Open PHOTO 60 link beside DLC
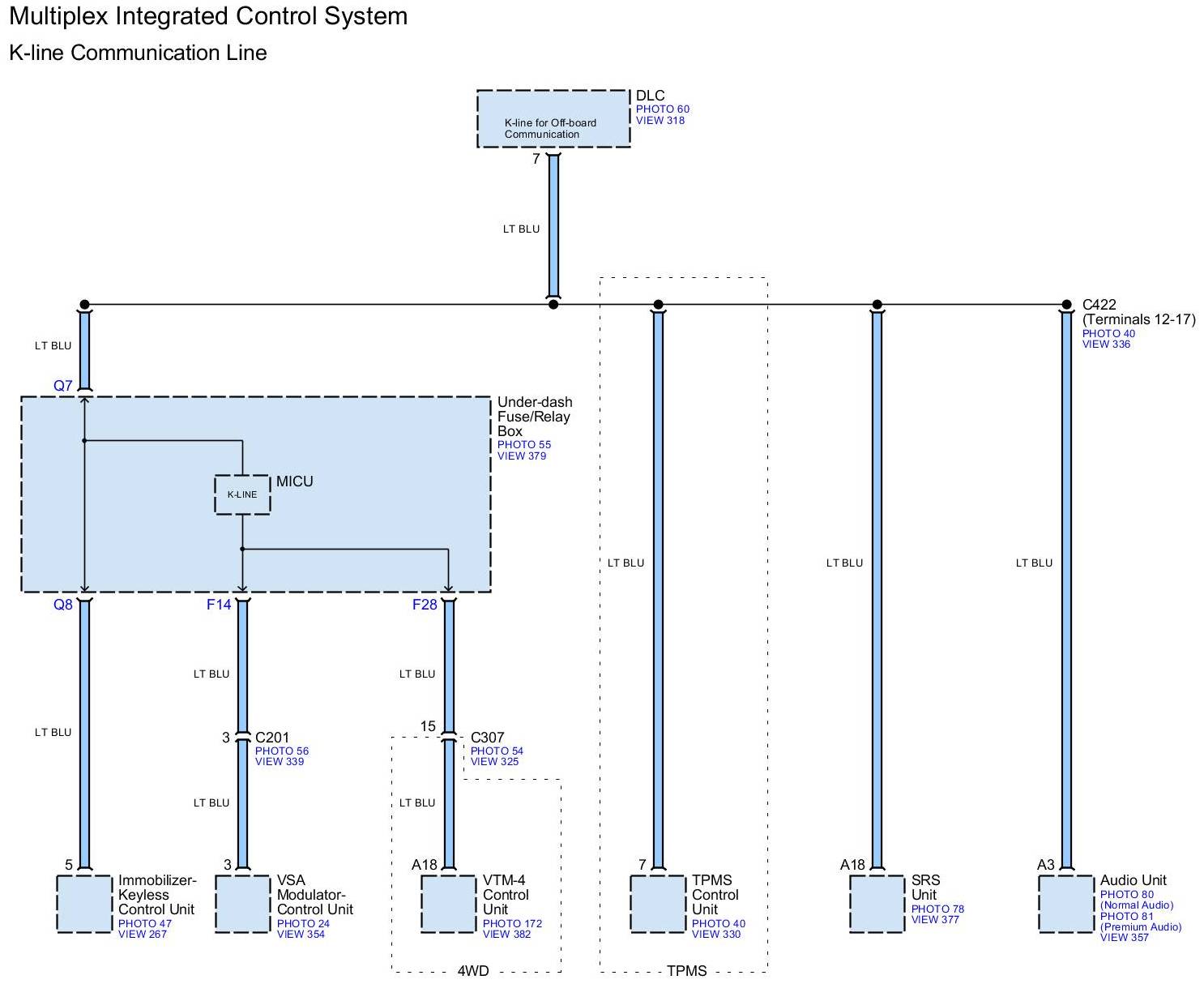 (x=662, y=109)
